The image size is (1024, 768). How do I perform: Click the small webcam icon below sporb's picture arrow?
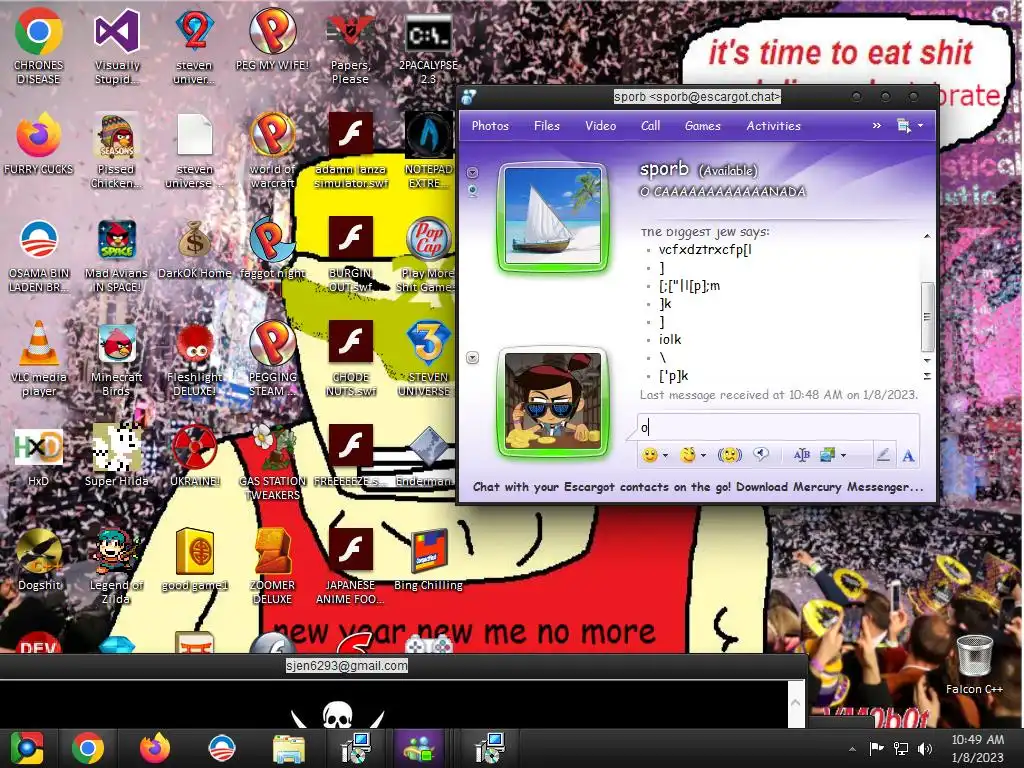(473, 190)
